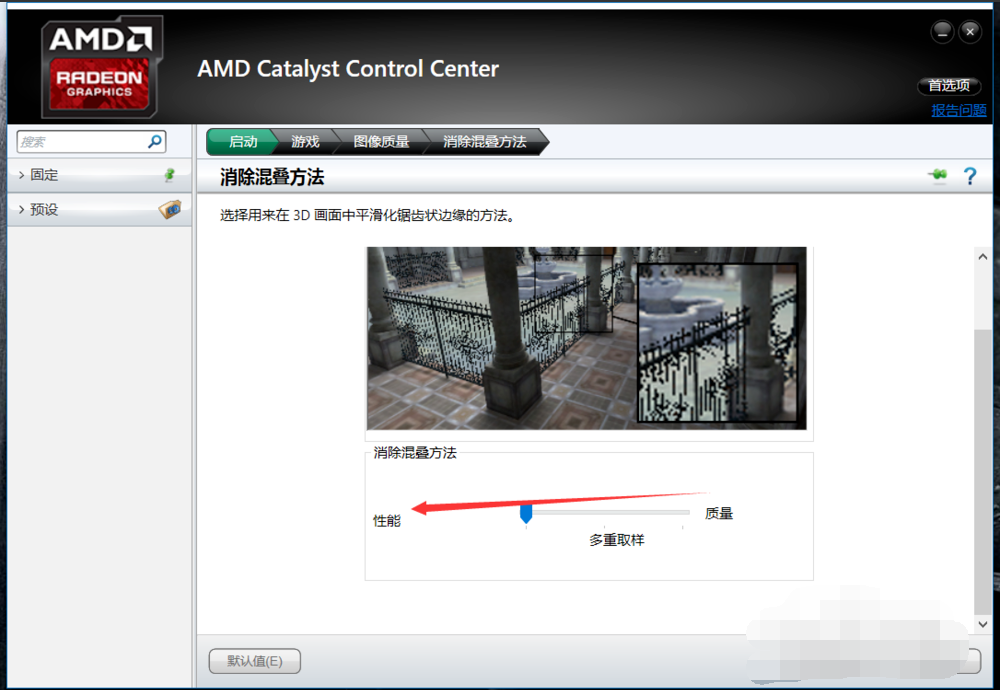
Task: Open the 首选项 preferences button
Action: [x=949, y=85]
